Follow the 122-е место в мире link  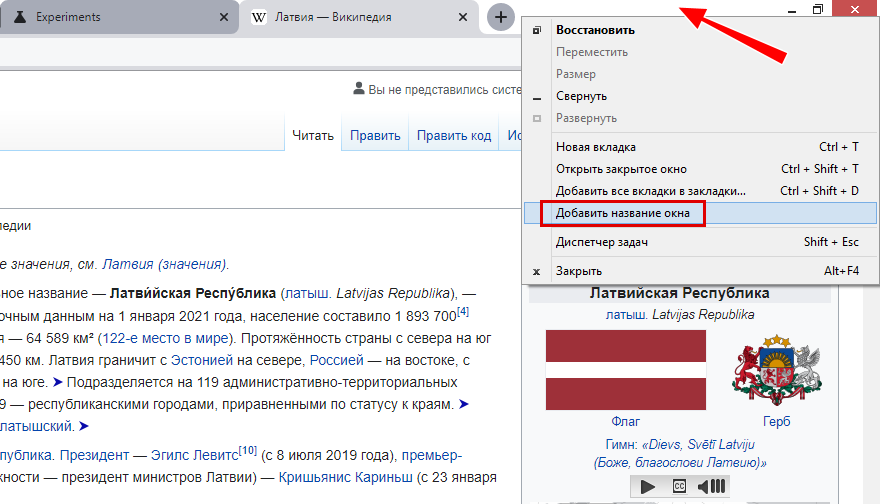pyautogui.click(x=165, y=338)
